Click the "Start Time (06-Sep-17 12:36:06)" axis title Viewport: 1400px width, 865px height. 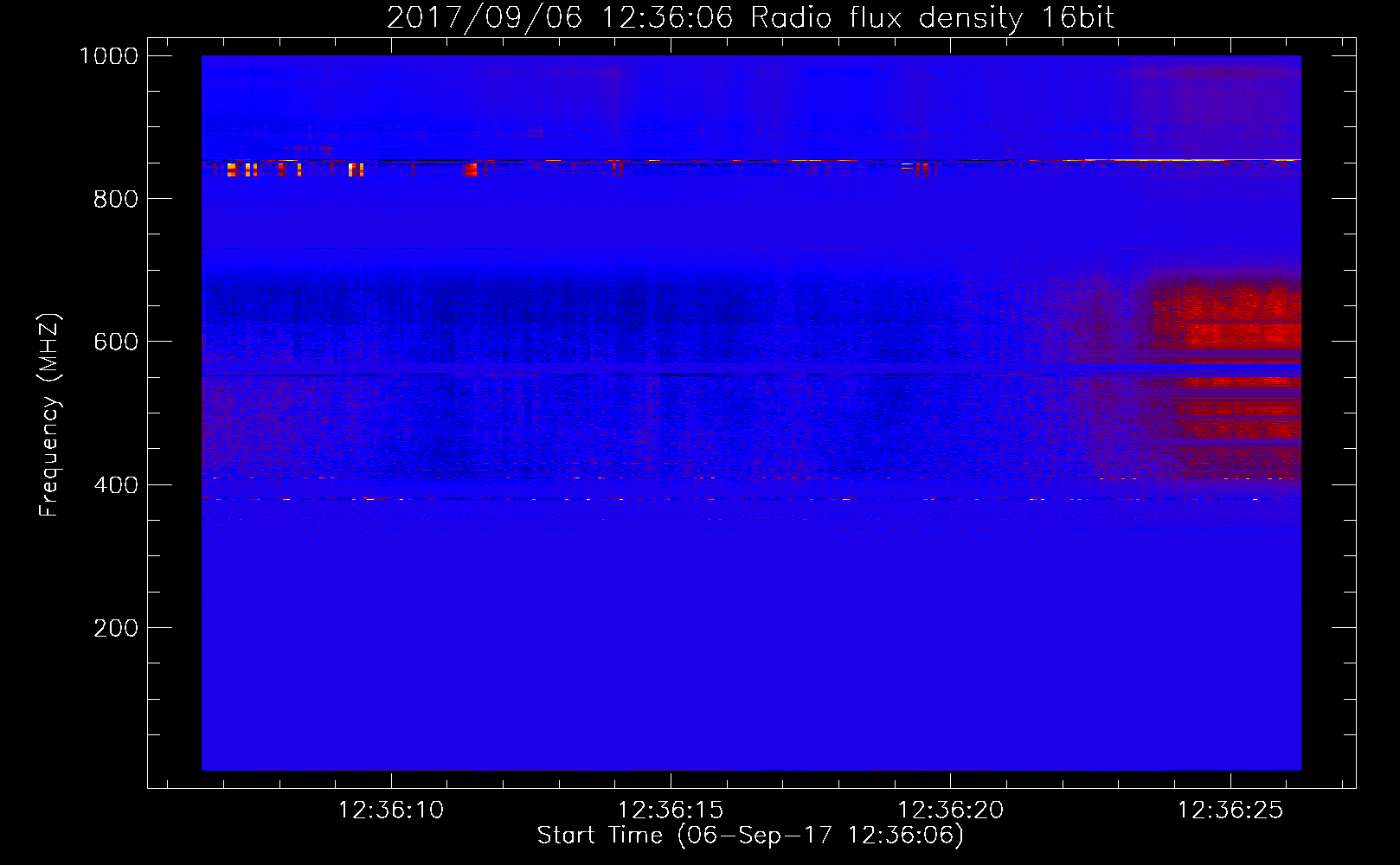point(750,836)
